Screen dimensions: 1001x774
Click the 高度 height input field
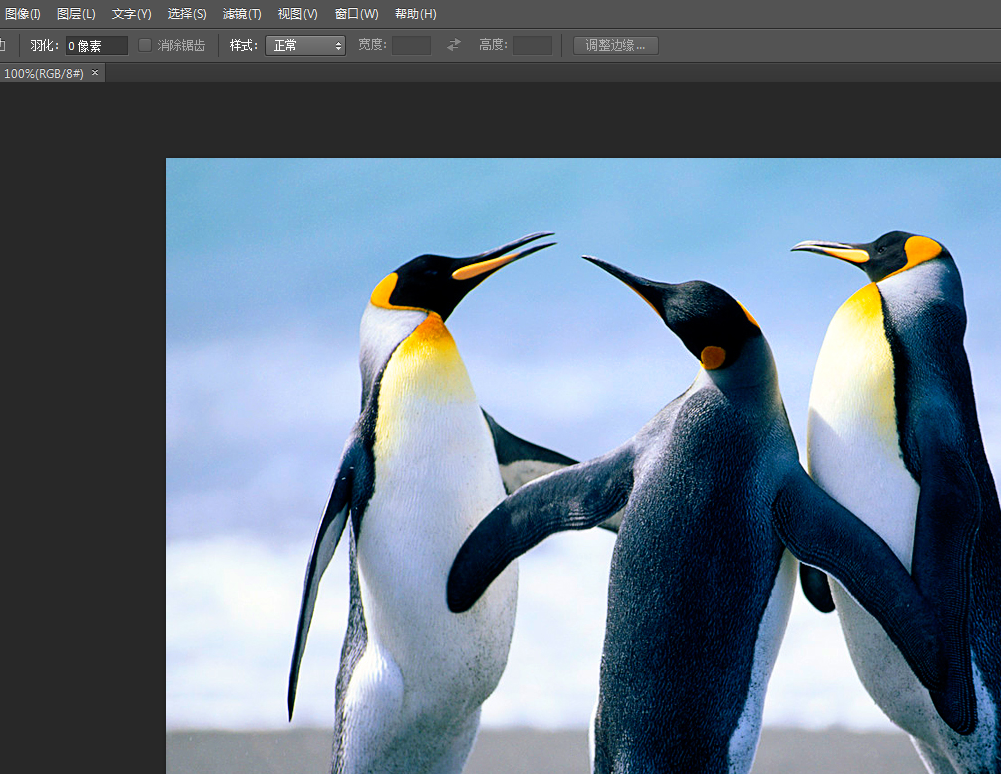532,45
